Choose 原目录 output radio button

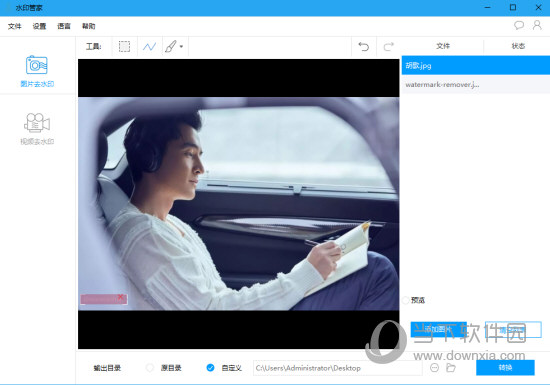150,368
